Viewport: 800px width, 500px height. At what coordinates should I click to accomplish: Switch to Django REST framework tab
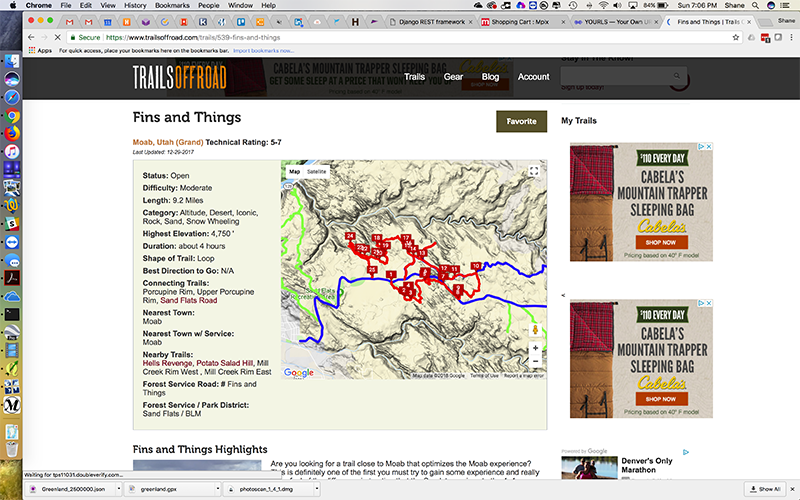click(x=431, y=22)
